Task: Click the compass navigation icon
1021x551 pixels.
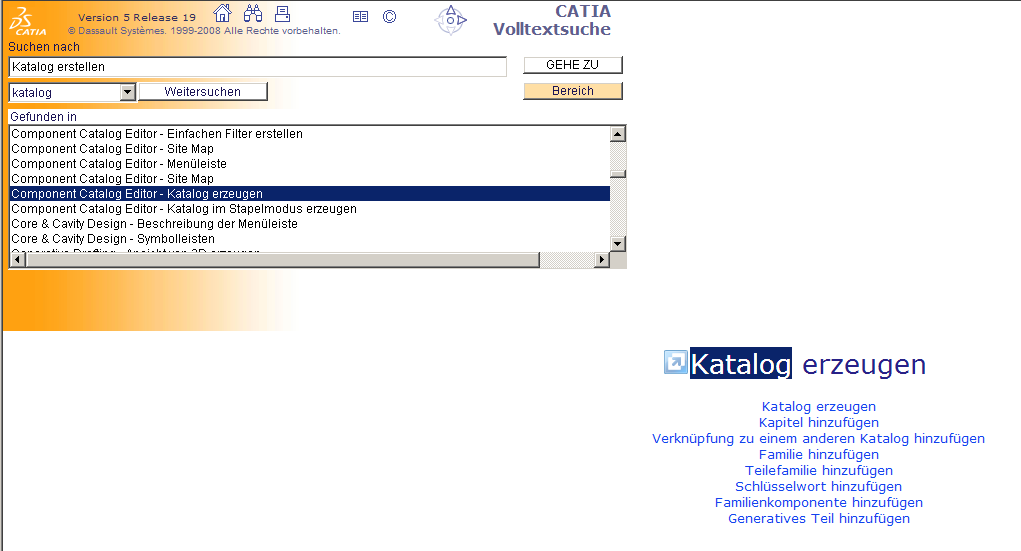Action: click(451, 20)
